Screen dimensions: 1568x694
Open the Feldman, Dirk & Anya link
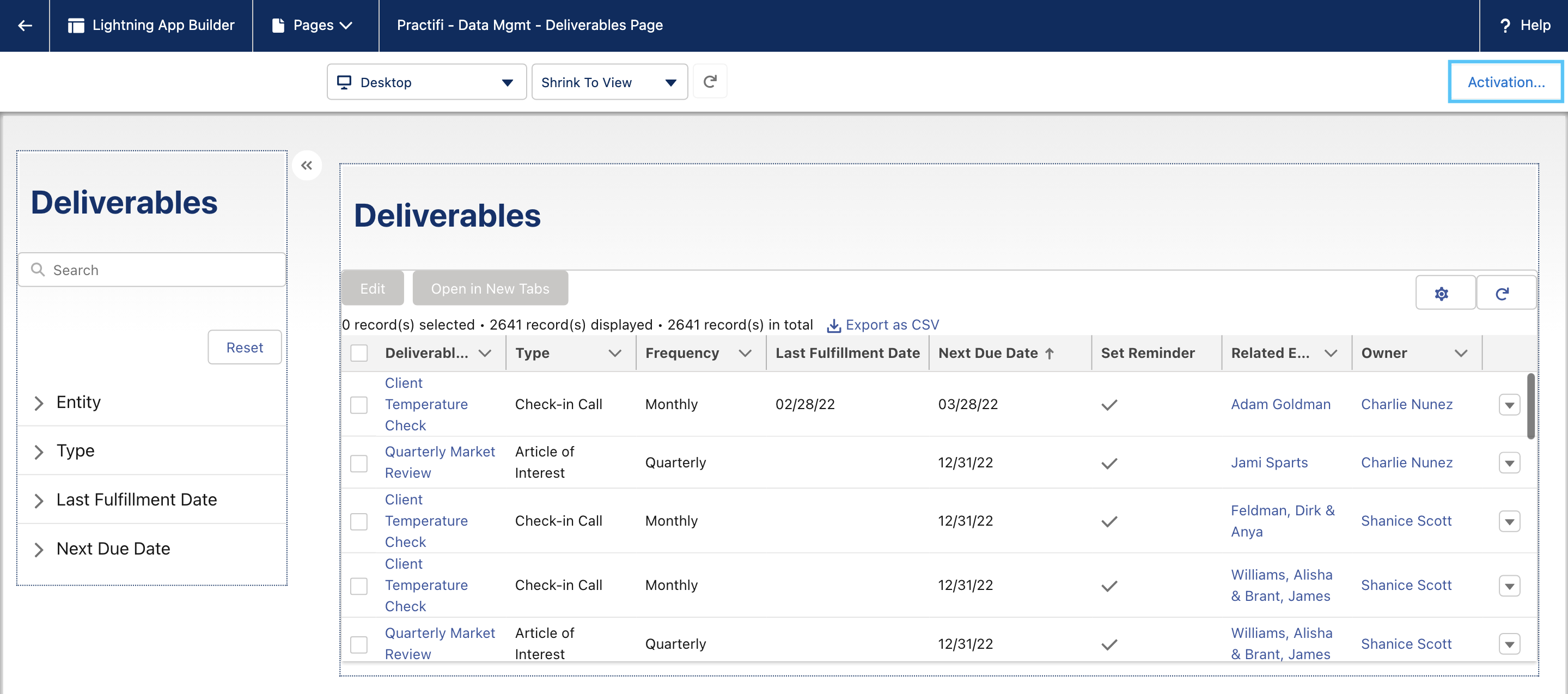1283,522
